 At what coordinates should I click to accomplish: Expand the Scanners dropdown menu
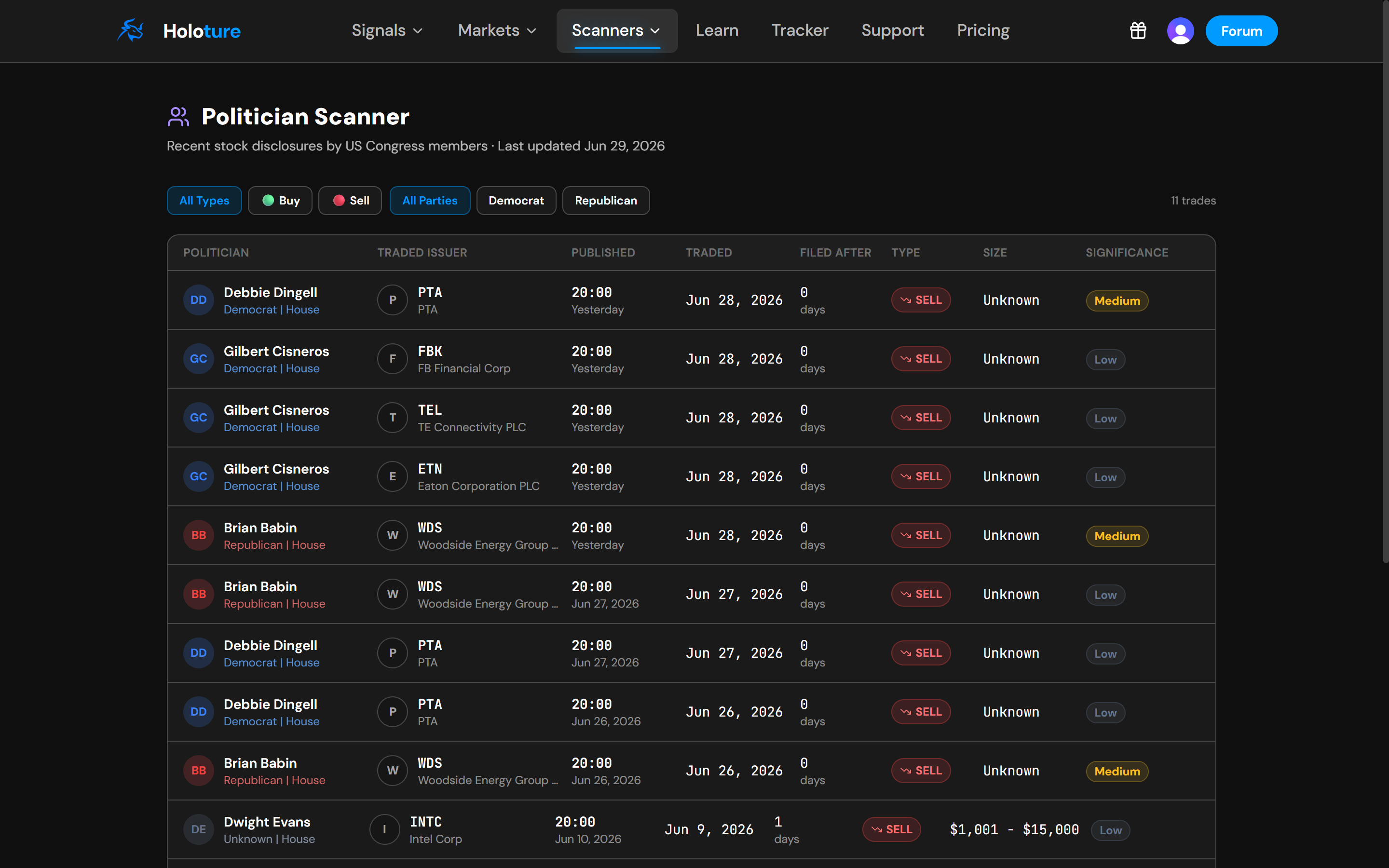pyautogui.click(x=616, y=30)
